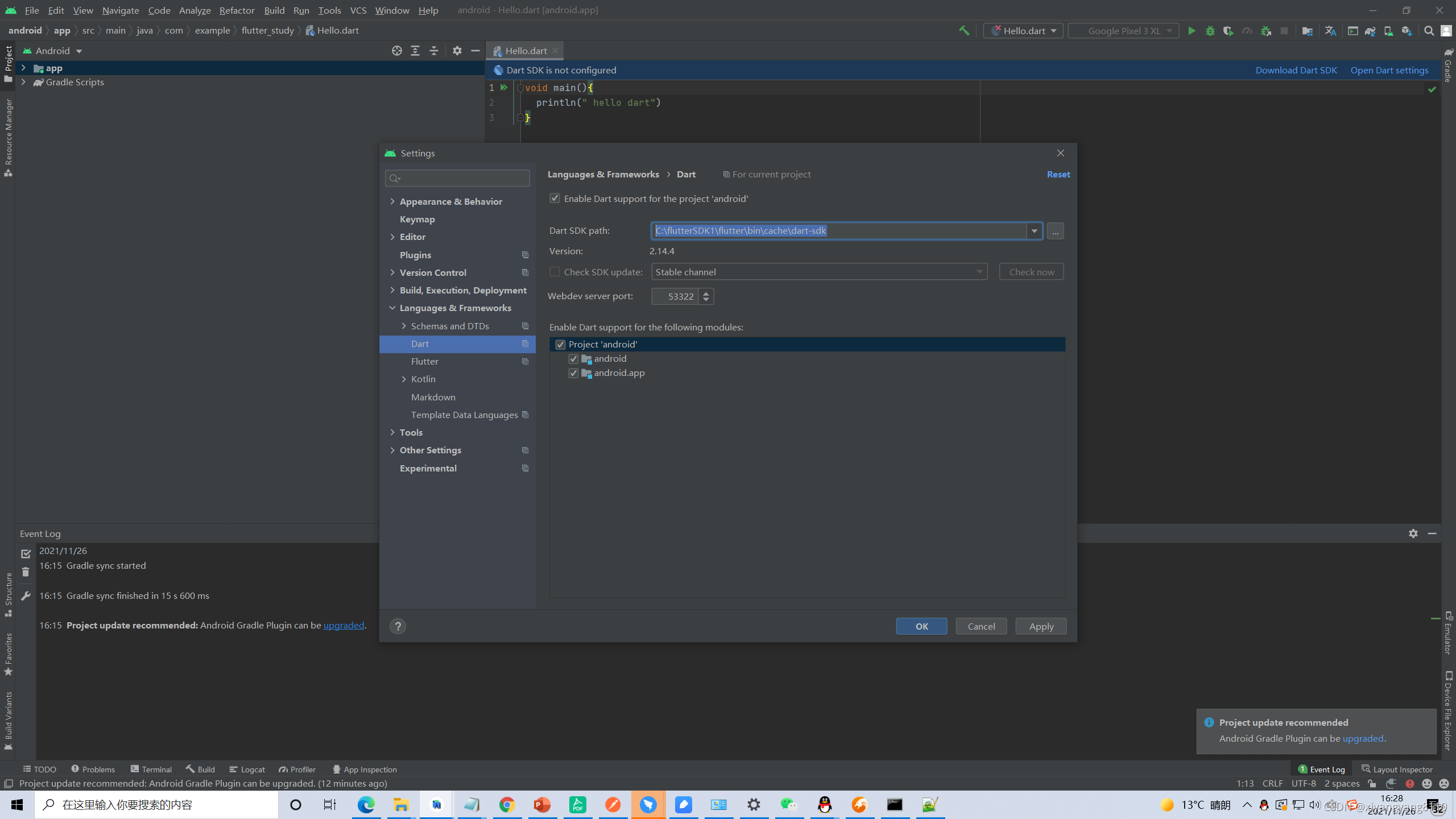The width and height of the screenshot is (1456, 819).
Task: Click Select Opened File crosshair in Project panel
Action: [396, 51]
